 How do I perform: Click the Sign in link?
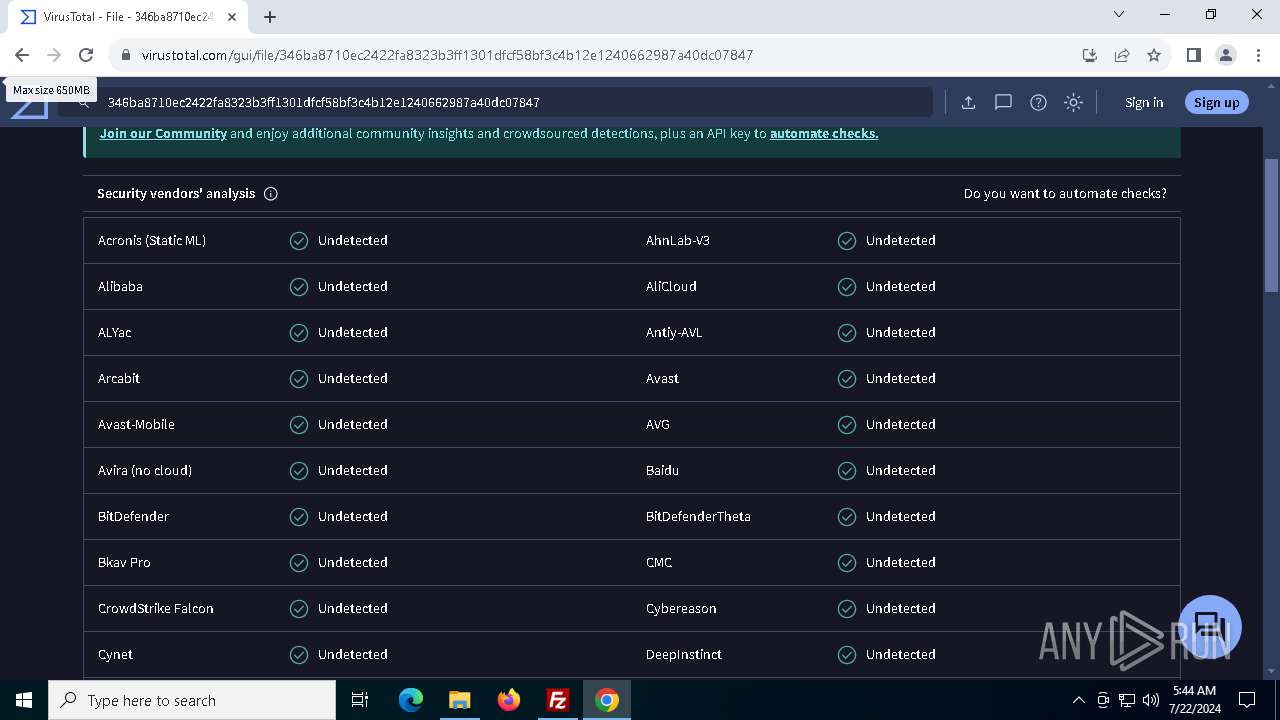(1144, 102)
